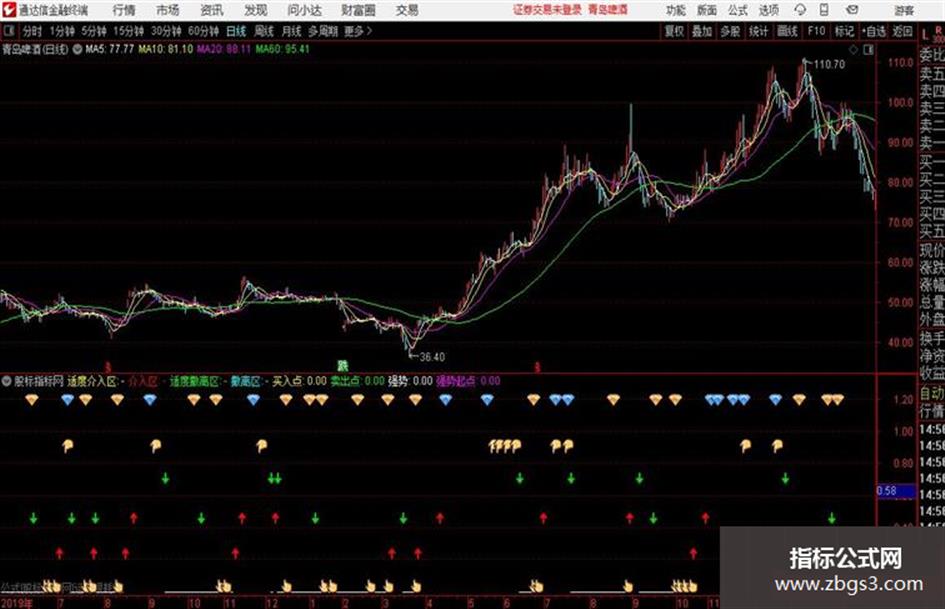Image resolution: width=945 pixels, height=609 pixels.
Task: Expand the dropdown arrow next to 青岛啤酒(日线)
Action: [x=77, y=49]
